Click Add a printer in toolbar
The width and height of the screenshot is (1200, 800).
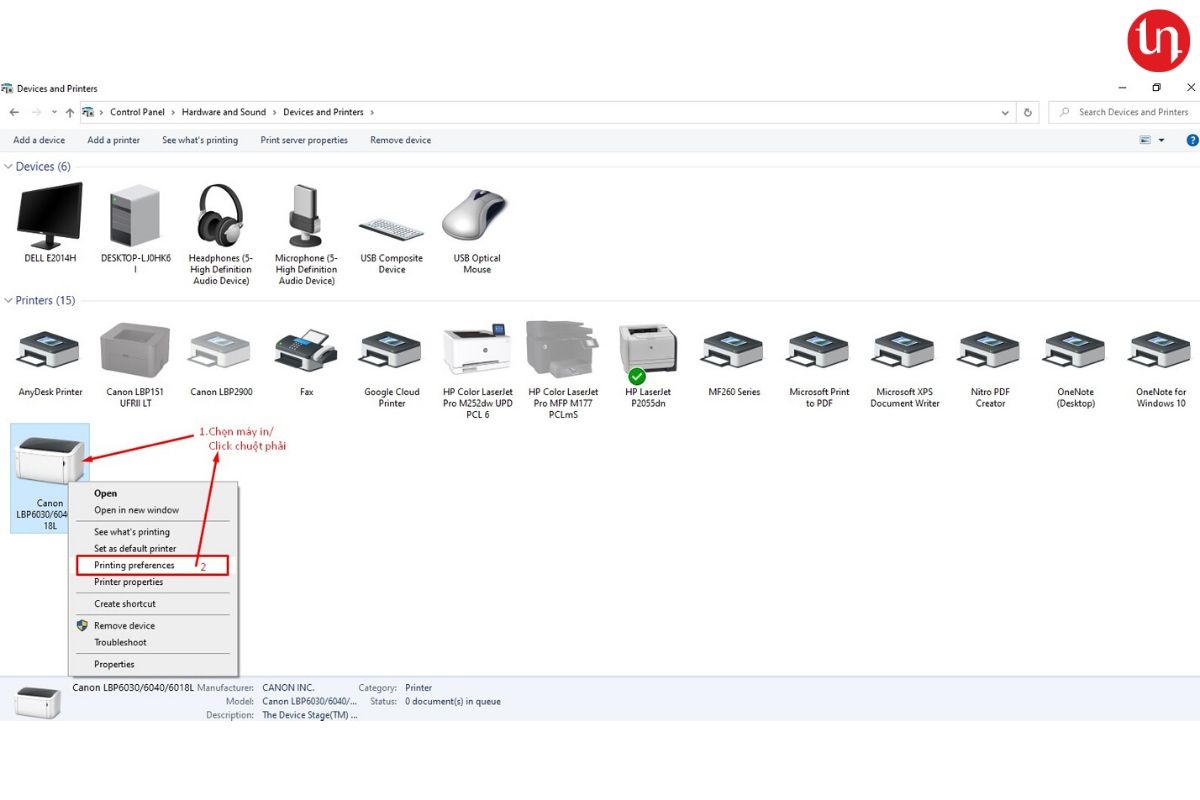[113, 140]
